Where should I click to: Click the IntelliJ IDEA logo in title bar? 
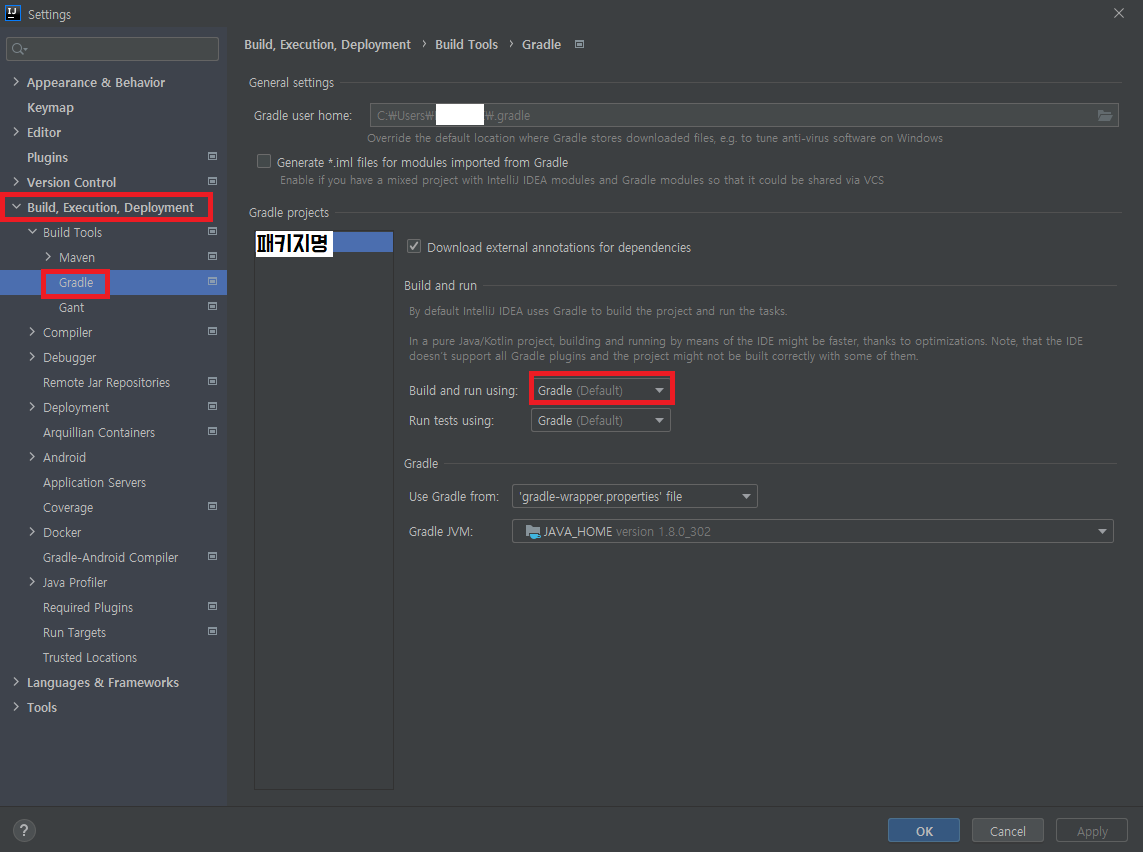pyautogui.click(x=12, y=13)
